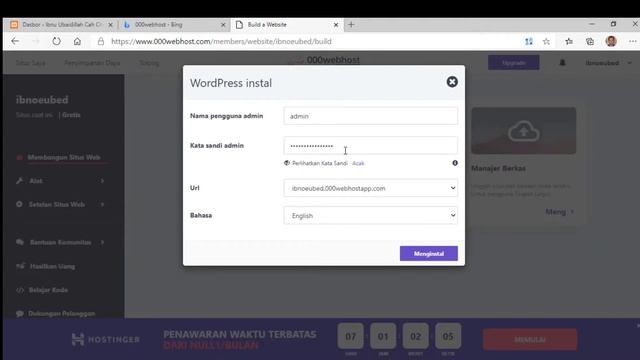This screenshot has height=360, width=640.
Task: Click the Gratis label in sidebar
Action: 71,115
